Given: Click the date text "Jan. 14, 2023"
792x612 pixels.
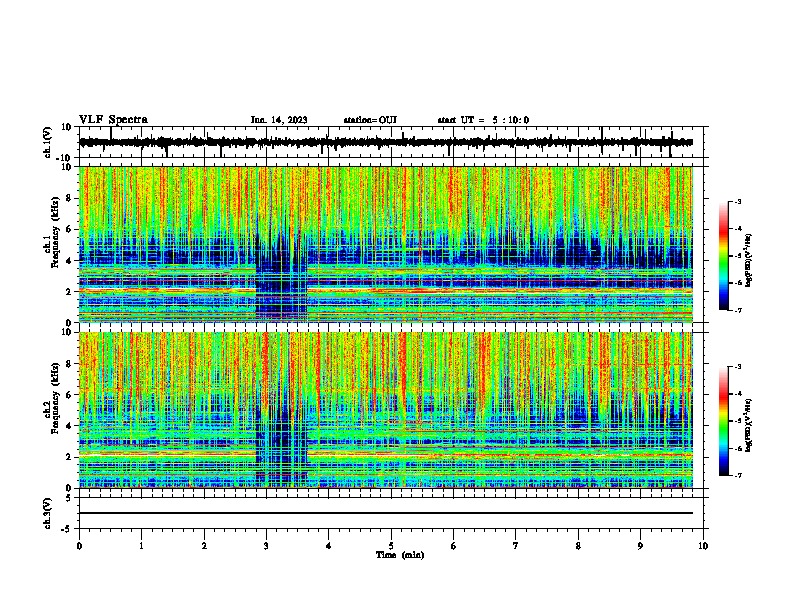Looking at the screenshot, I should tap(279, 120).
